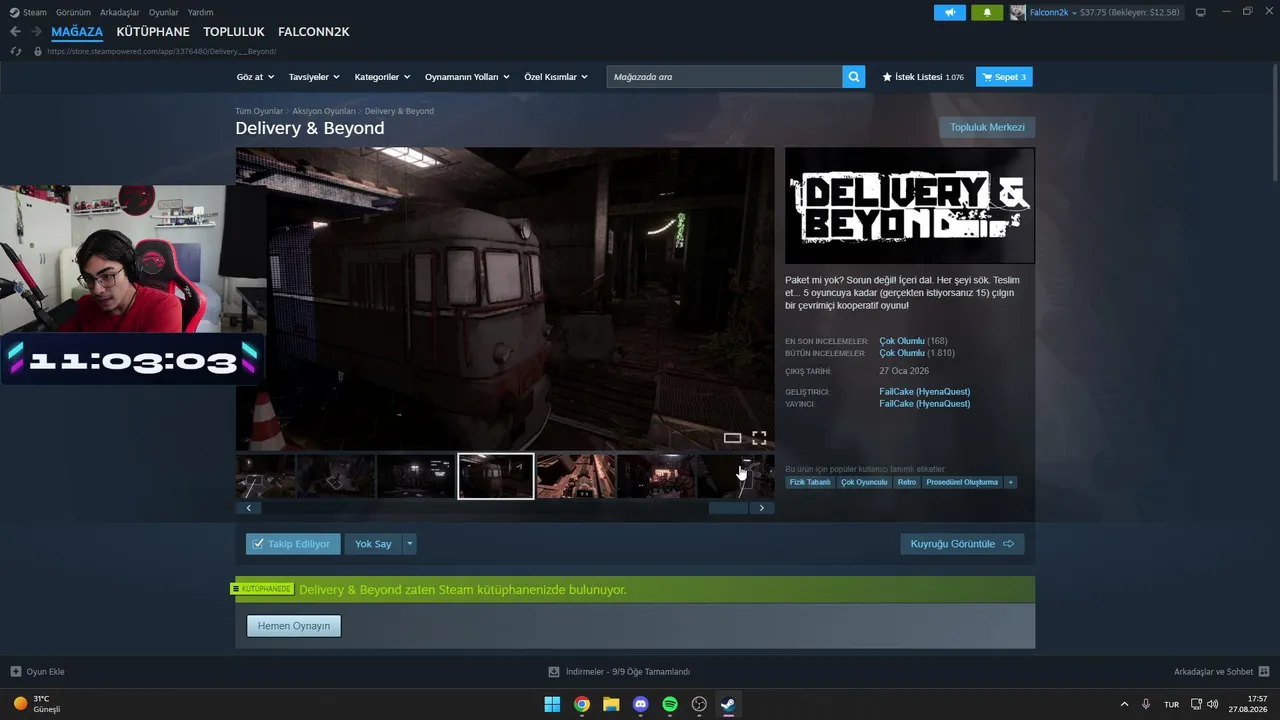Image resolution: width=1280 pixels, height=720 pixels.
Task: Open the Arkadaşlar ve Sohbet friends icon
Action: [1264, 672]
